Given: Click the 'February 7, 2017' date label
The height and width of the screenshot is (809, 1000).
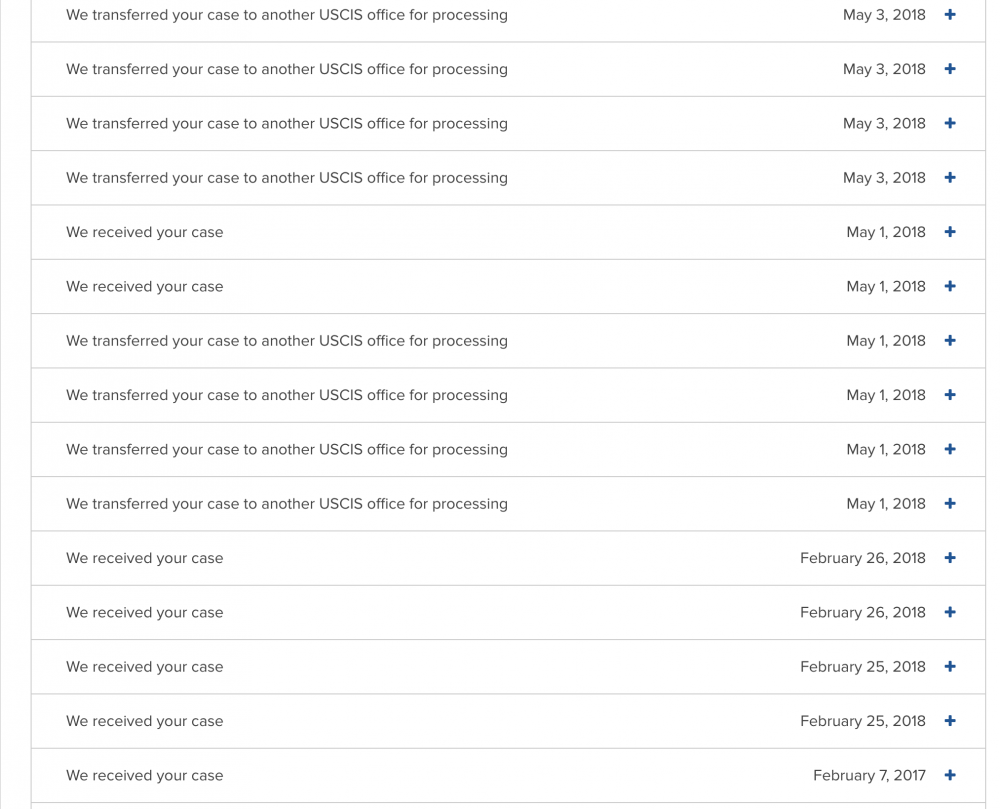Looking at the screenshot, I should tap(869, 776).
